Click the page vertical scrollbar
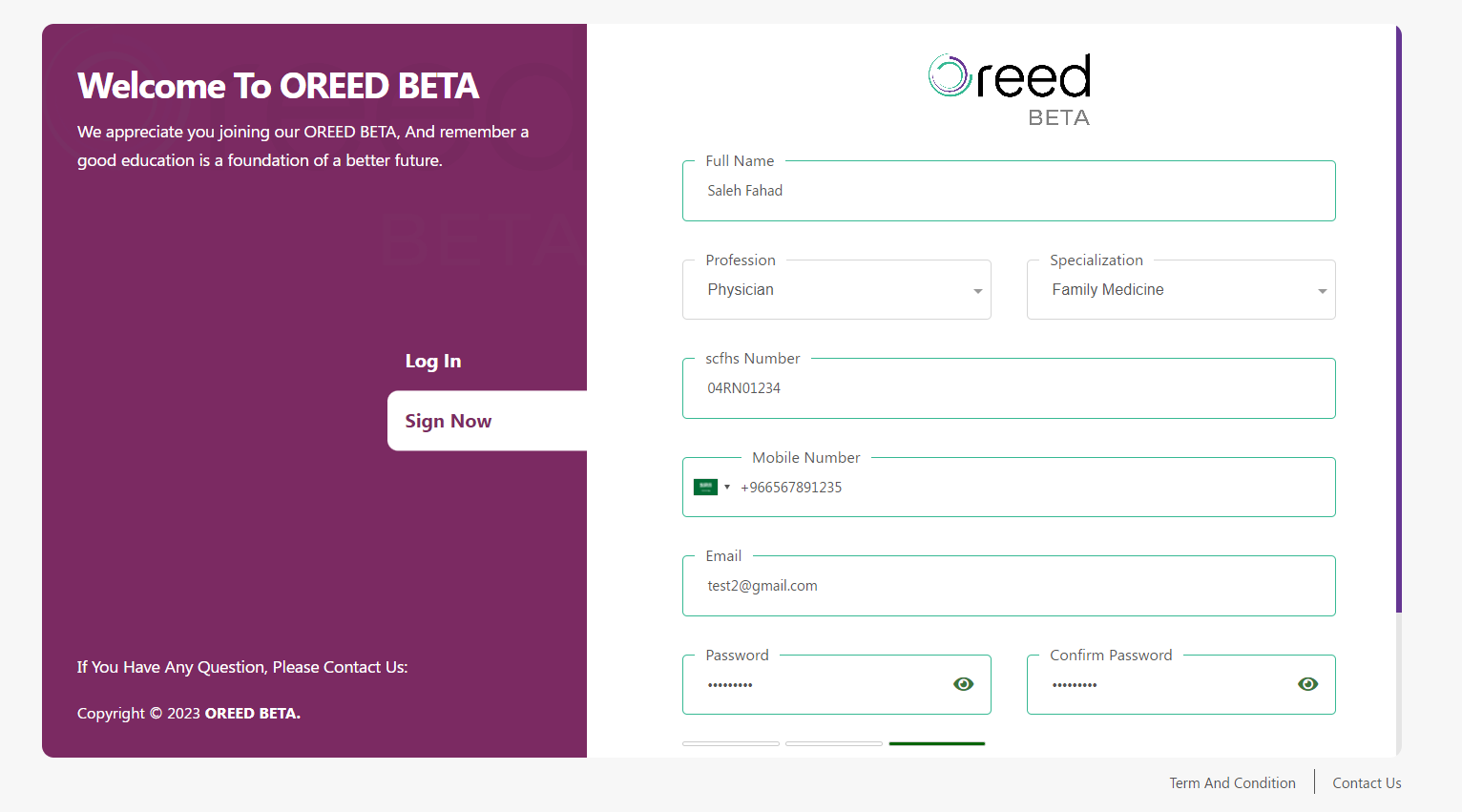1462x812 pixels. tap(1399, 320)
